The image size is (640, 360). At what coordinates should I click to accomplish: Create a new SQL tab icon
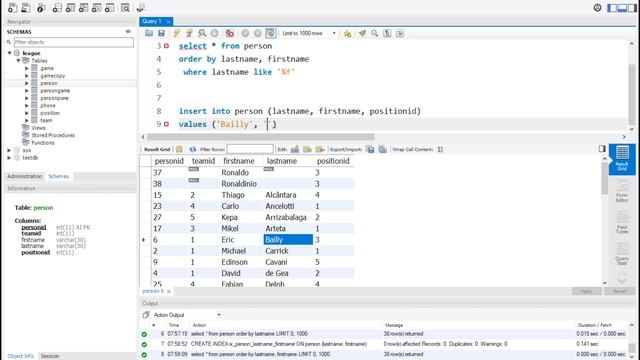(x=12, y=7)
